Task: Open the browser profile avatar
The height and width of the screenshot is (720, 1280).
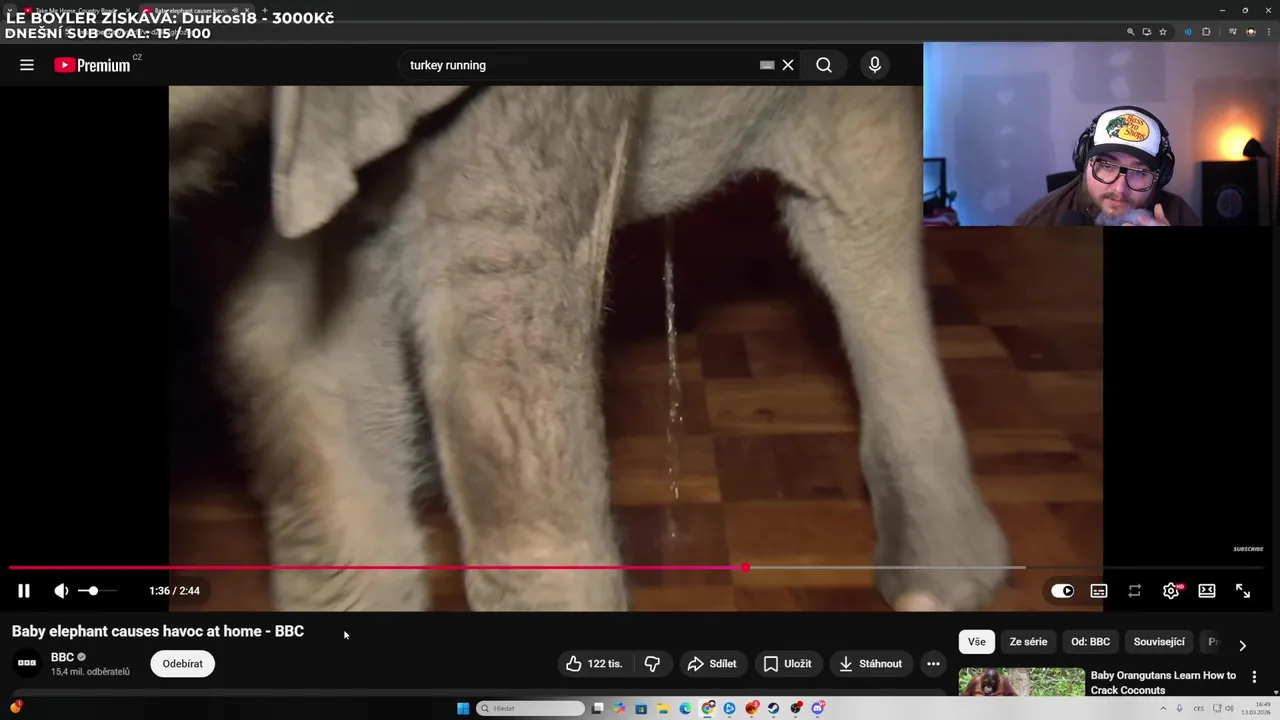Action: [1251, 32]
